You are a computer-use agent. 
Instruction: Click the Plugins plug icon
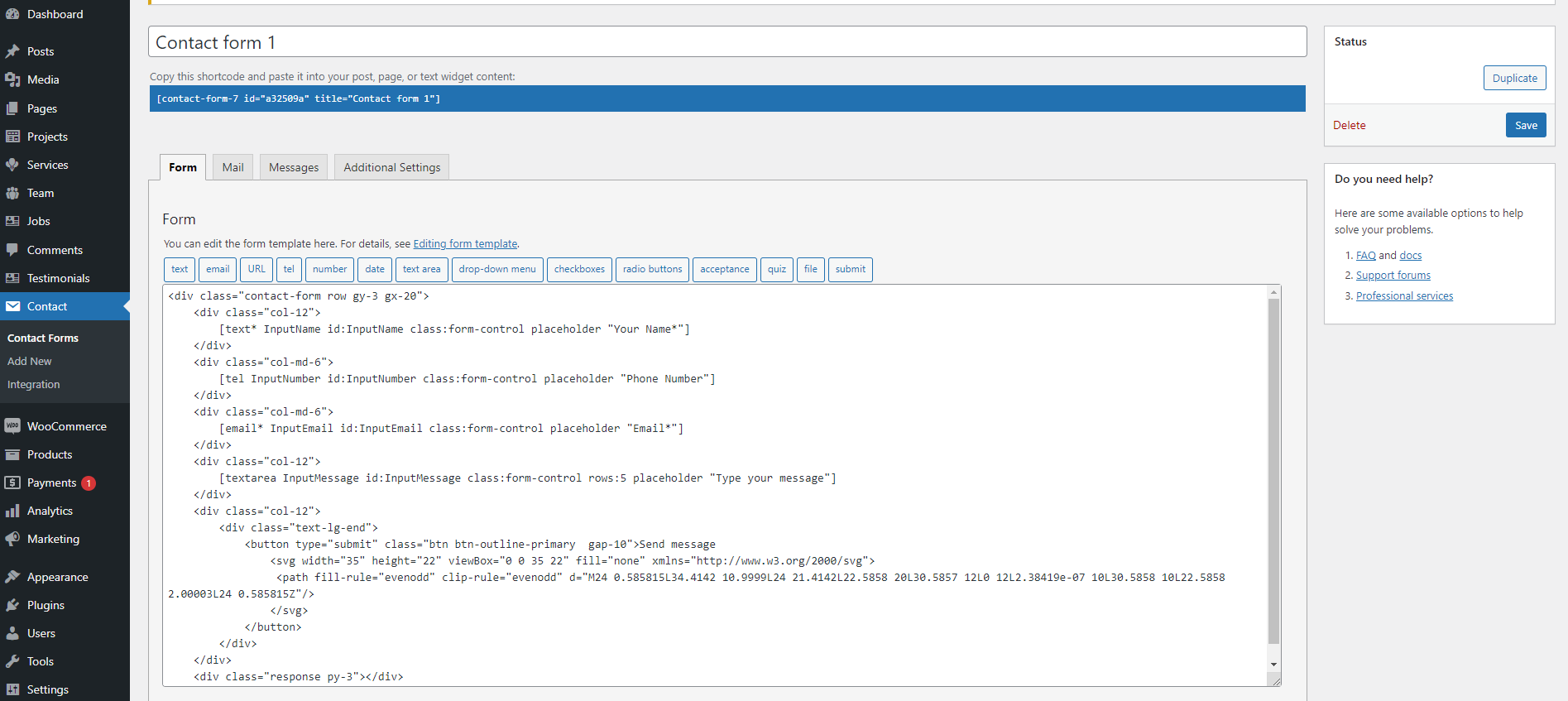click(x=12, y=605)
